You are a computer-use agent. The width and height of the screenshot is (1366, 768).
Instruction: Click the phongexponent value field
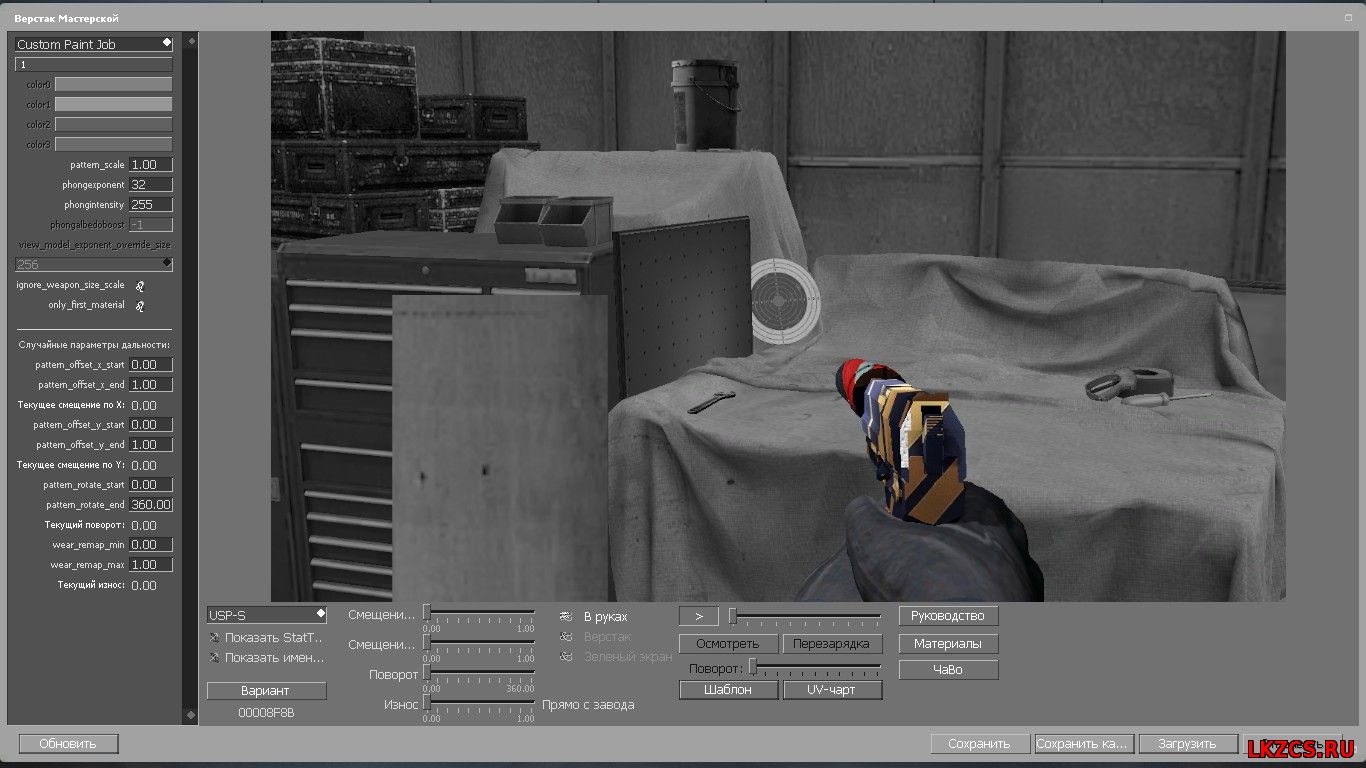tap(151, 184)
